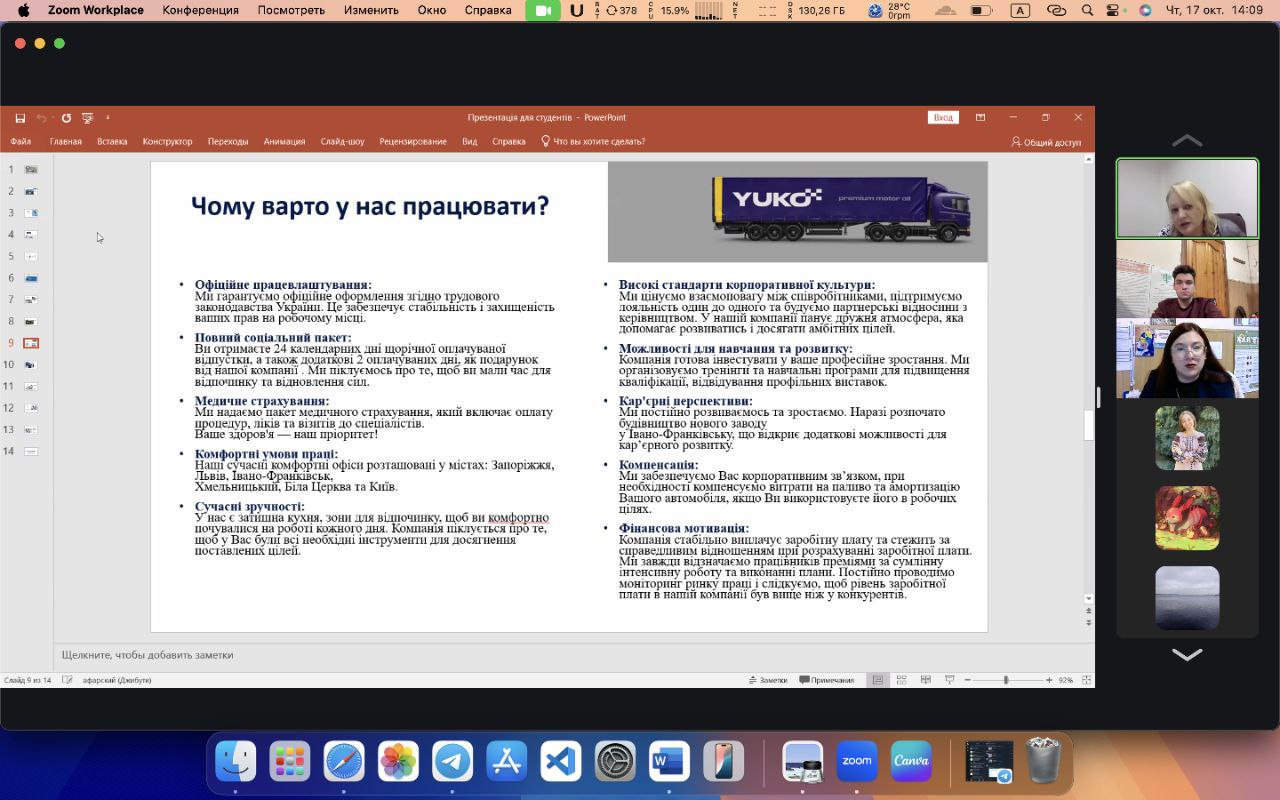Toggle the Примечания comments pane

(x=826, y=680)
